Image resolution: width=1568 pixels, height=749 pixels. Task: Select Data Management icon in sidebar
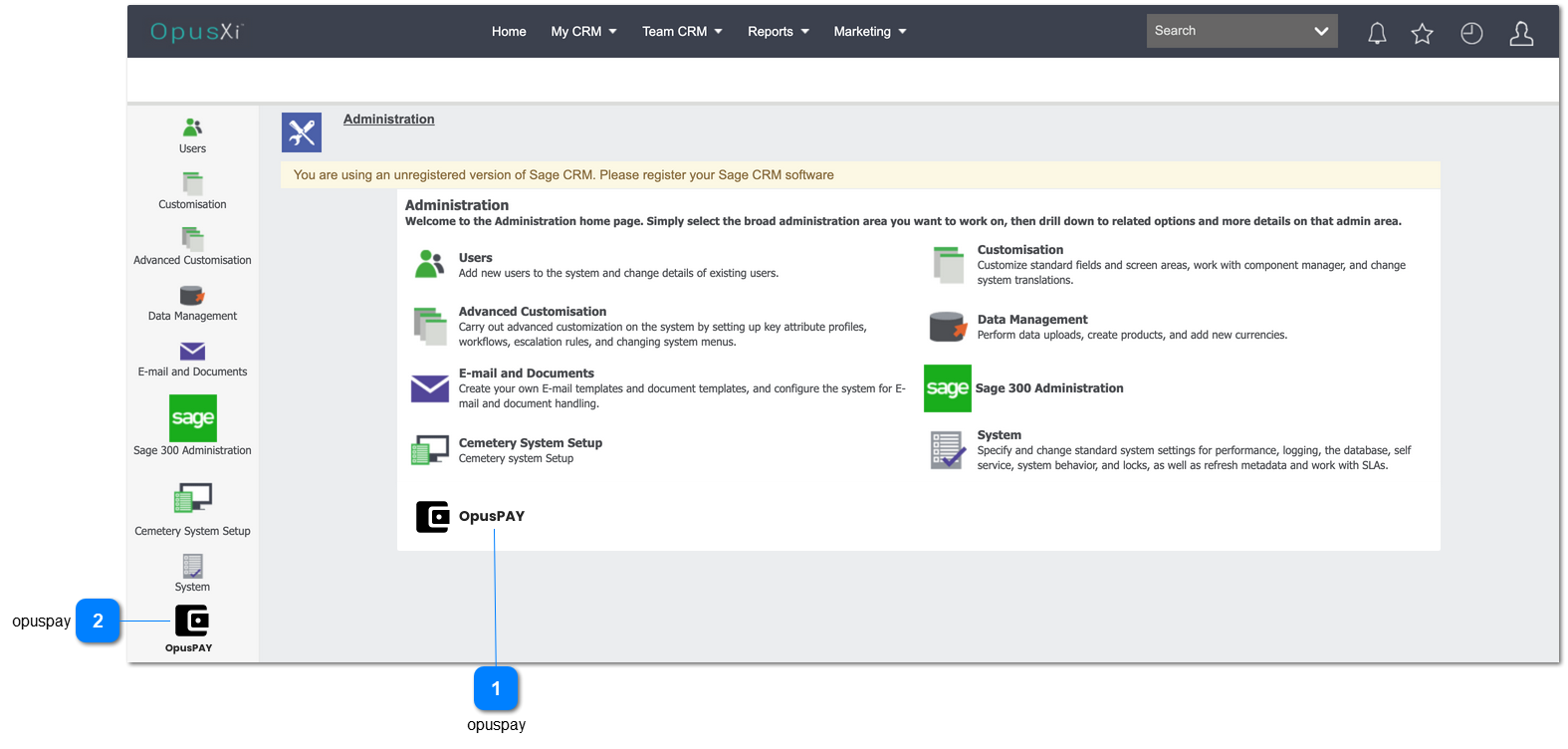(x=192, y=296)
